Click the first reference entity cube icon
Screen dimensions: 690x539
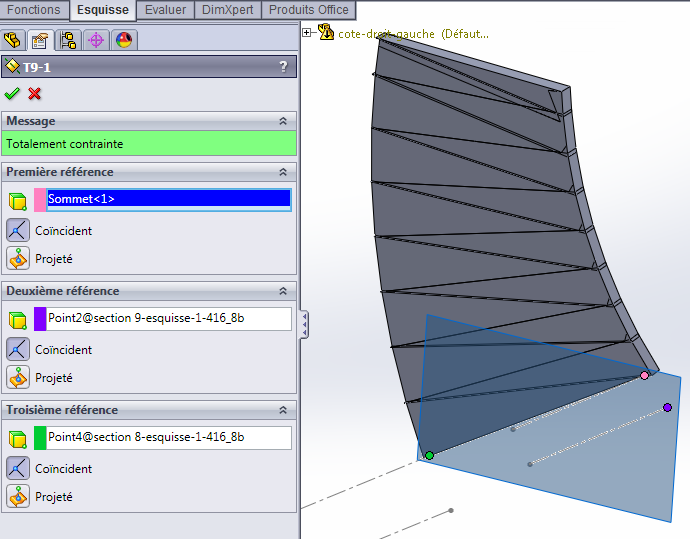click(x=18, y=201)
